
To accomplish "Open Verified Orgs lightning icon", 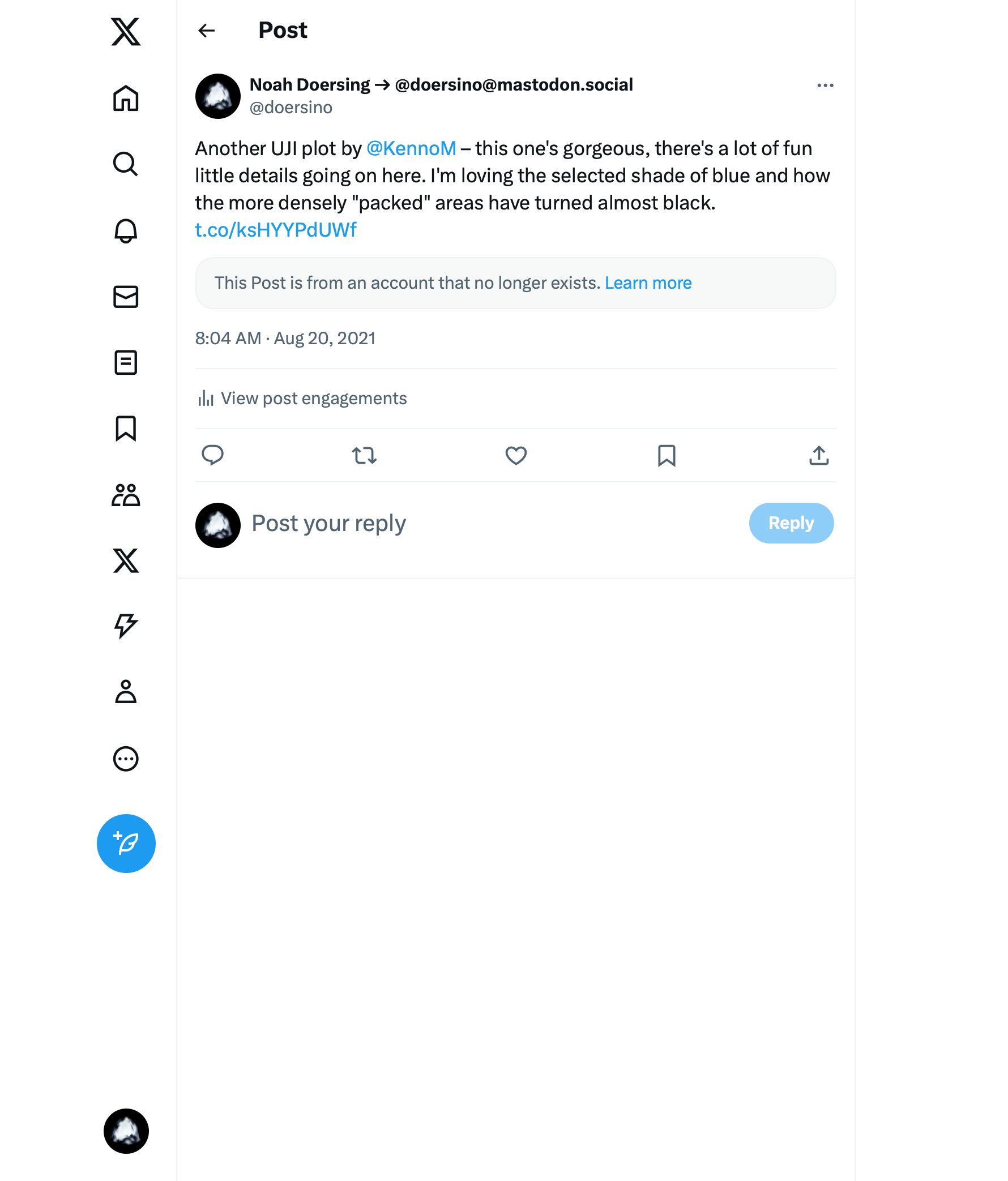I will 125,626.
